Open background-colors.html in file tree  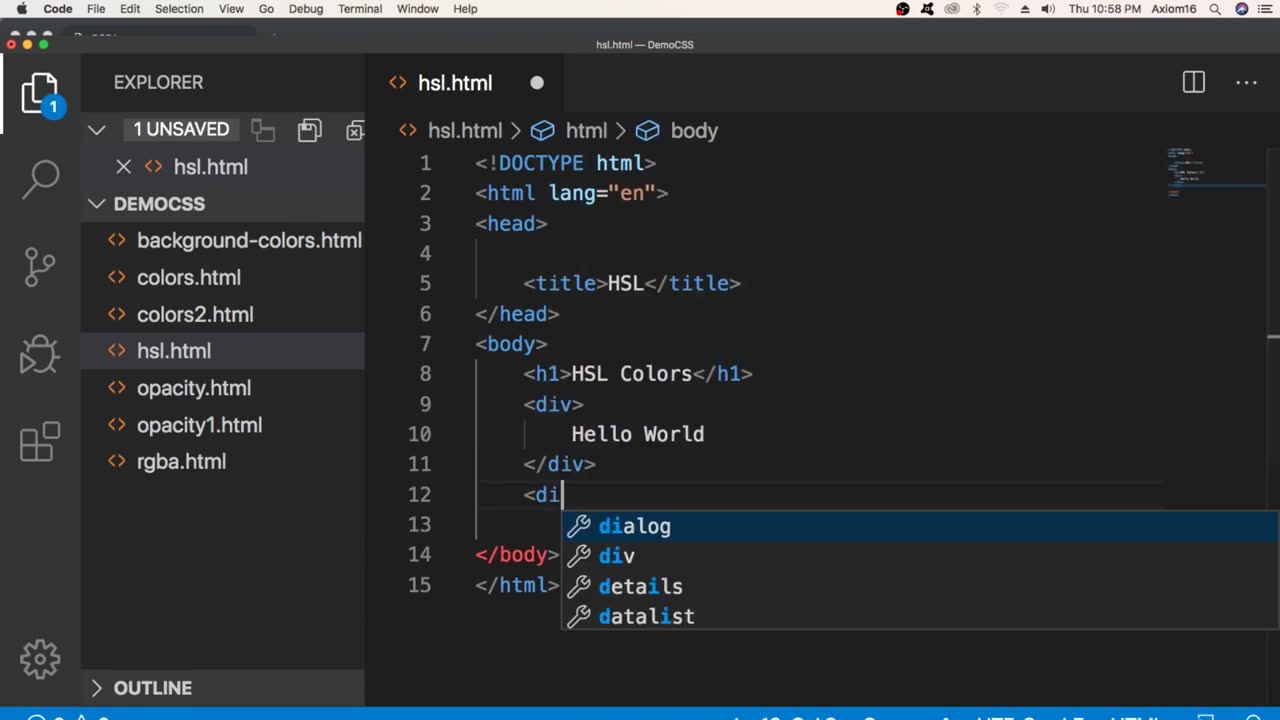pyautogui.click(x=223, y=241)
